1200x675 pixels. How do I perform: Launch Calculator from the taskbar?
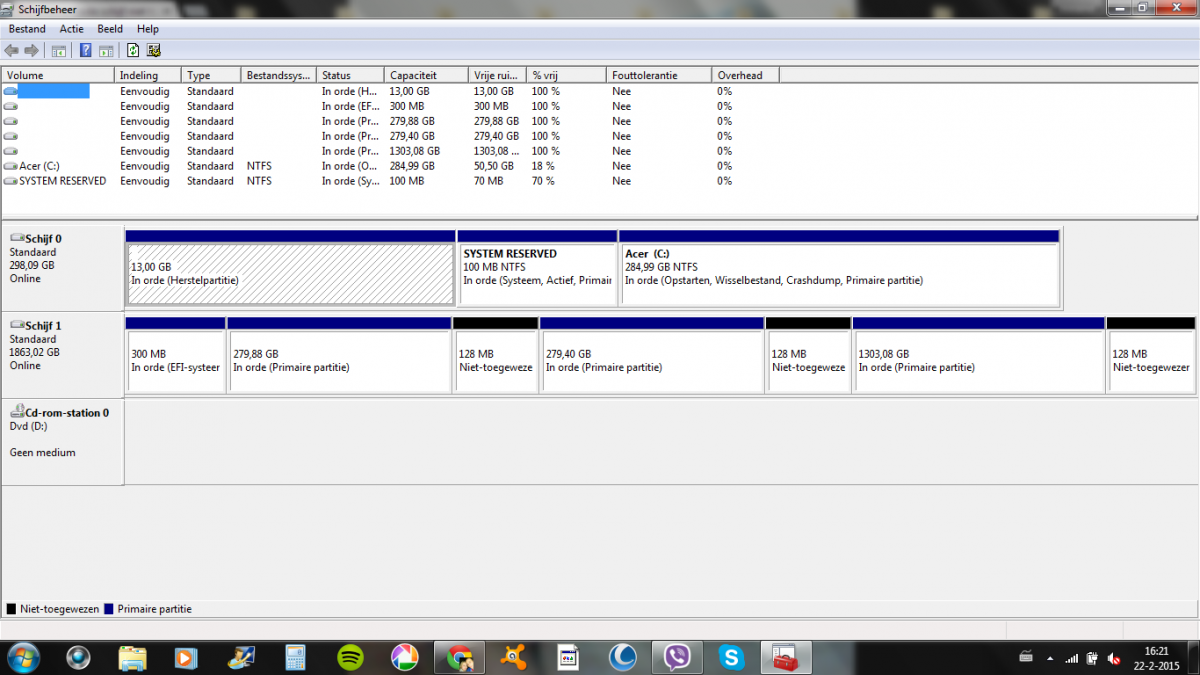click(295, 657)
